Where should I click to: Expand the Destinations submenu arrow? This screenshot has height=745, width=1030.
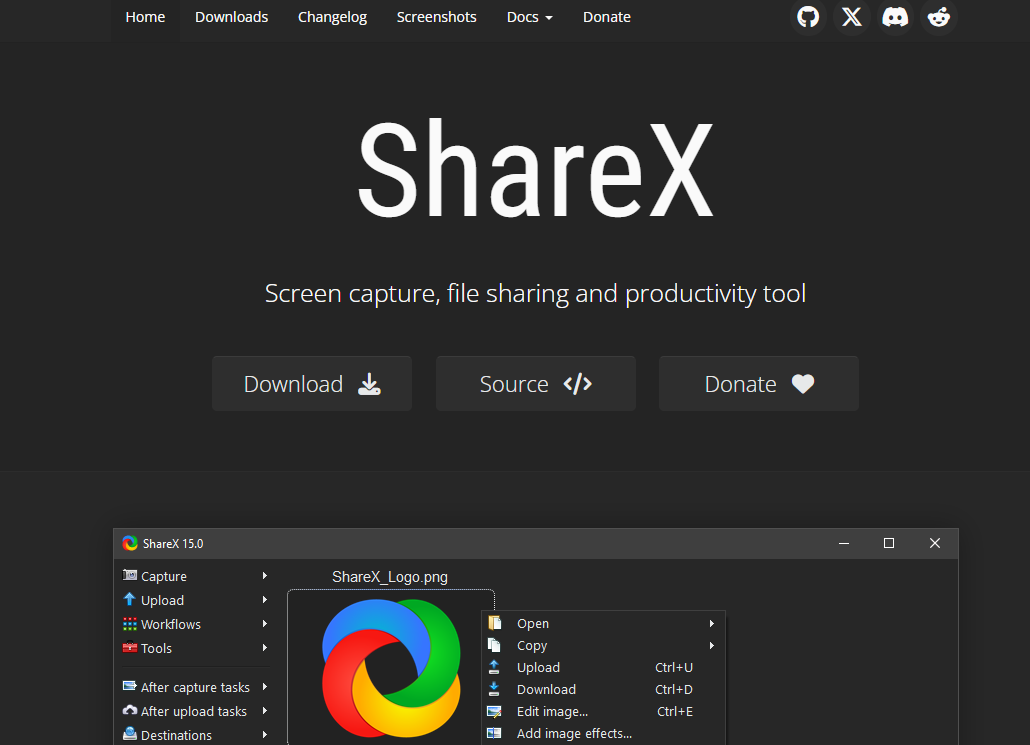tap(265, 734)
